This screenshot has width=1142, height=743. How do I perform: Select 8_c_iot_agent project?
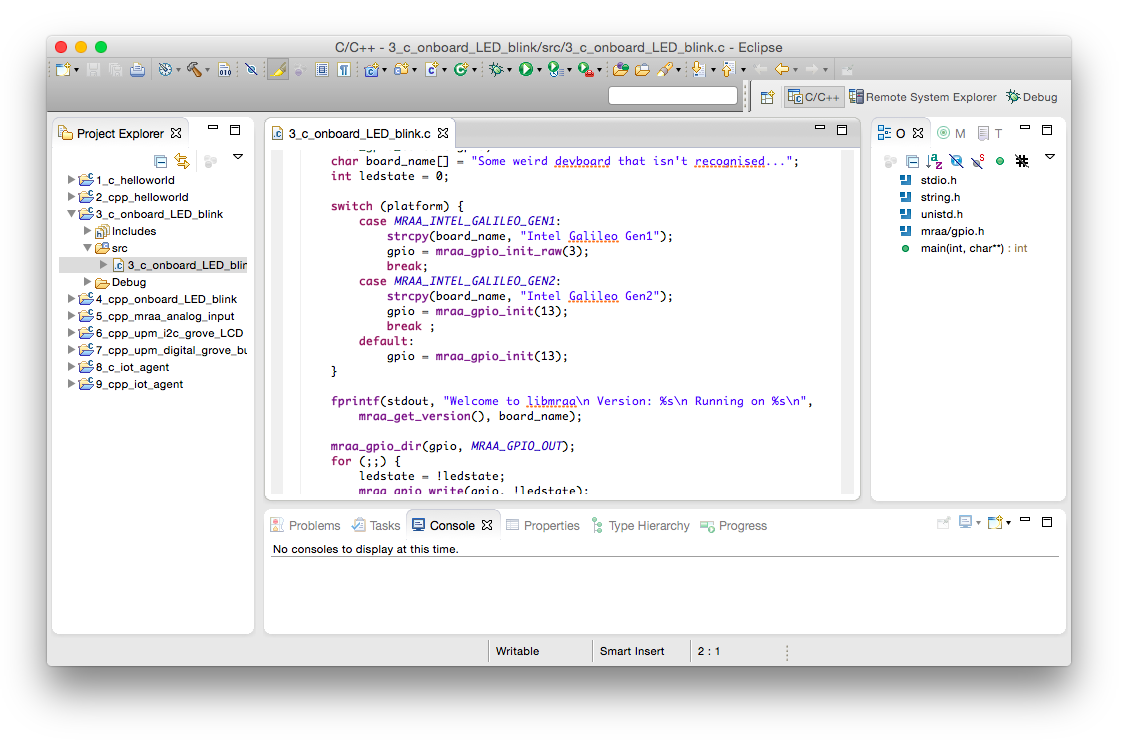point(125,367)
